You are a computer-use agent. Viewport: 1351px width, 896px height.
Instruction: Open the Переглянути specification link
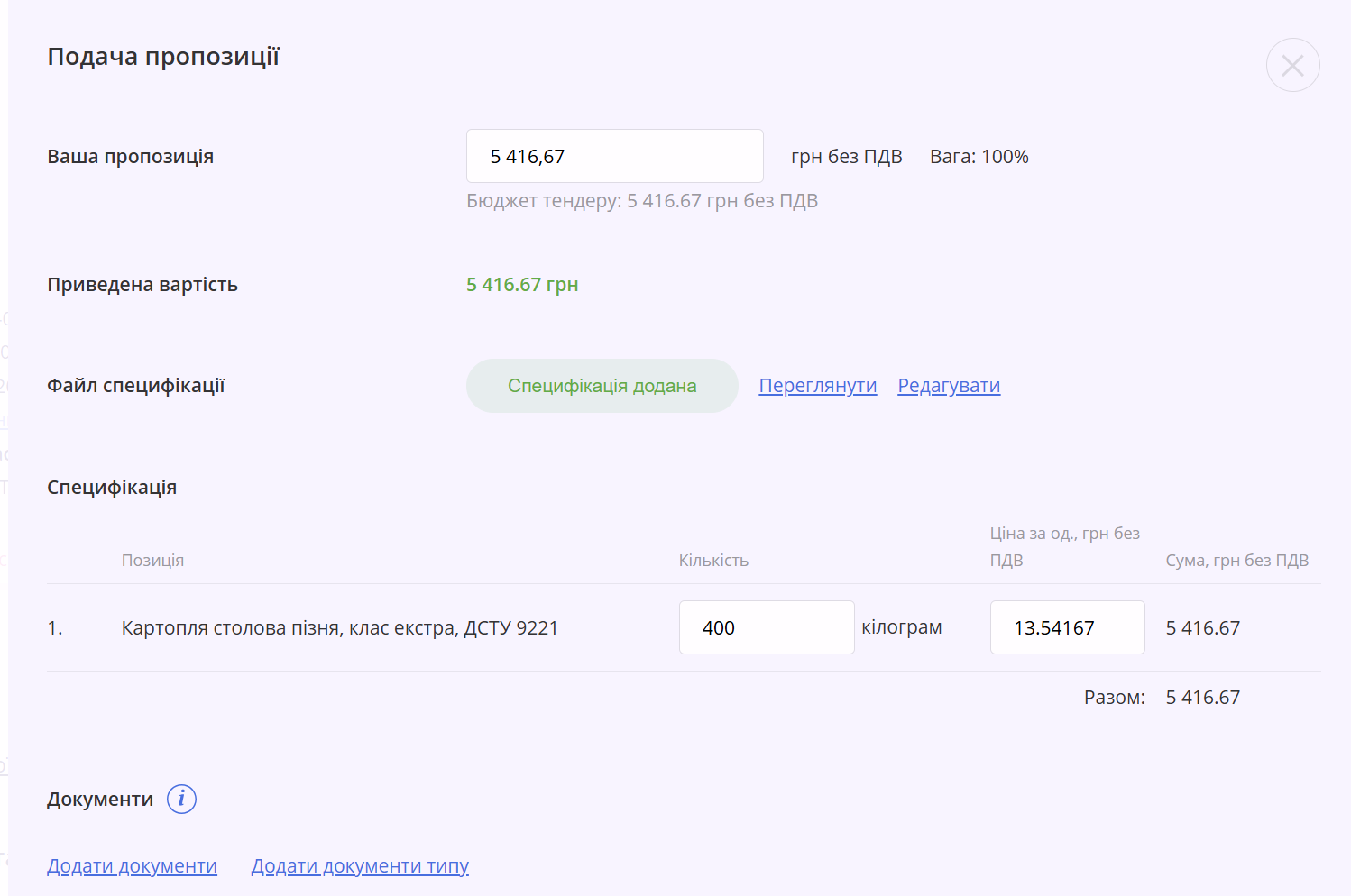tap(818, 386)
